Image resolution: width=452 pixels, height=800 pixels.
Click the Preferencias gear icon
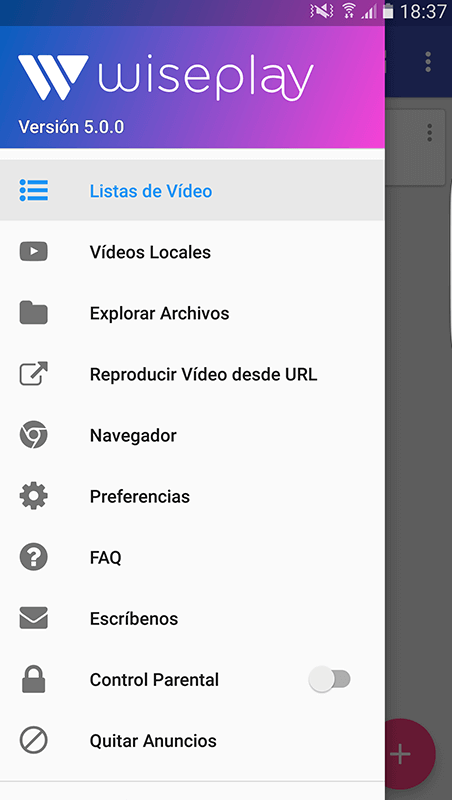click(x=34, y=496)
